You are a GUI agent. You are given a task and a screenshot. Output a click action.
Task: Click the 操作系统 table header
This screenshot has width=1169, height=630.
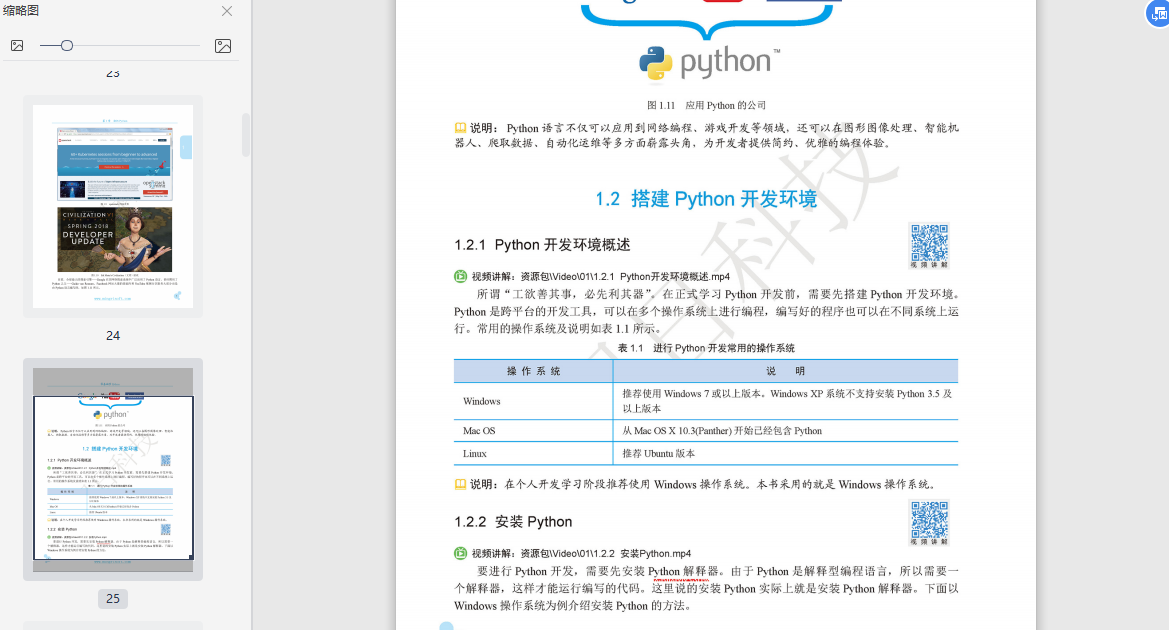[x=533, y=371]
